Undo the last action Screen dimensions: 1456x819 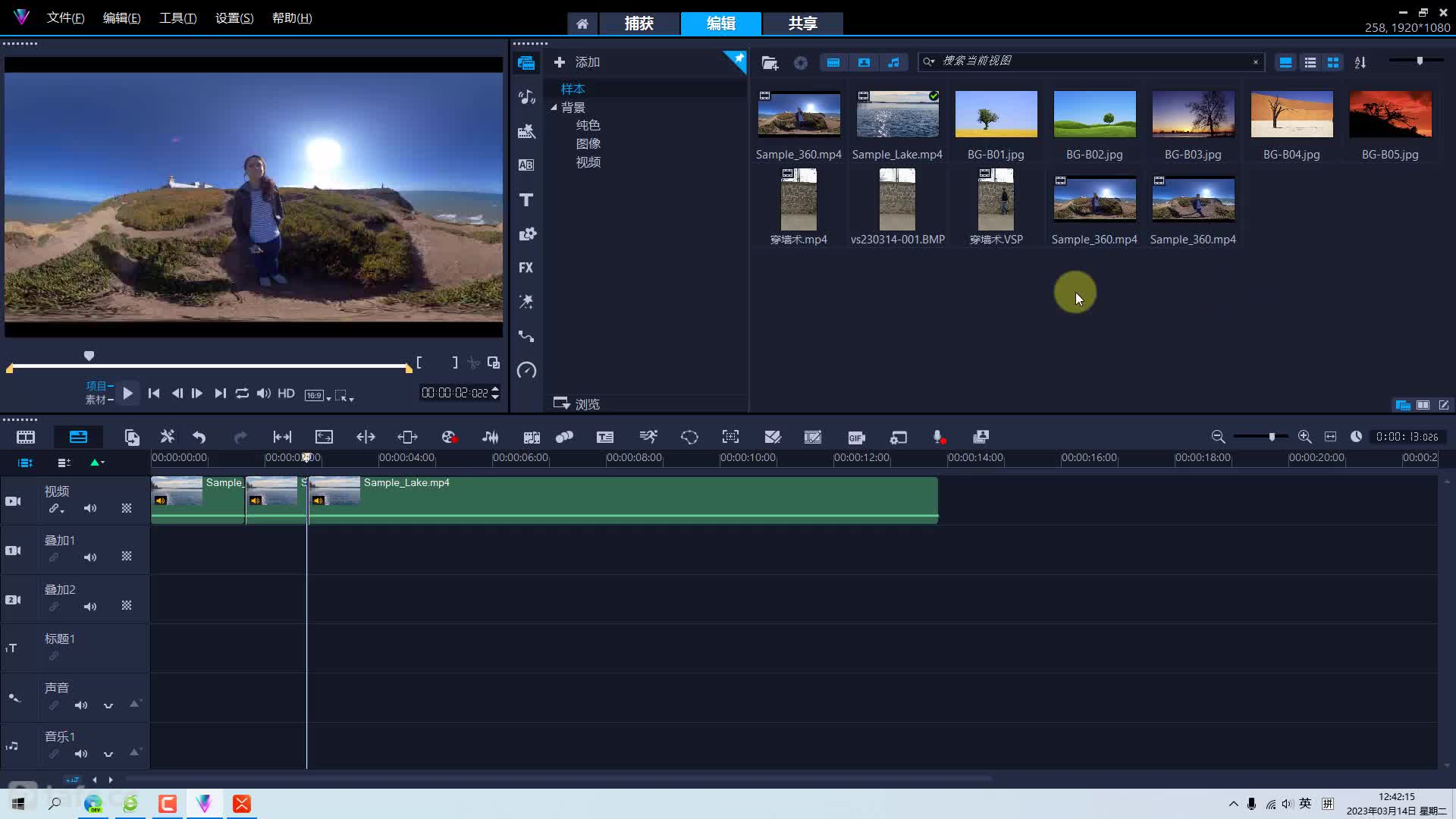point(199,437)
